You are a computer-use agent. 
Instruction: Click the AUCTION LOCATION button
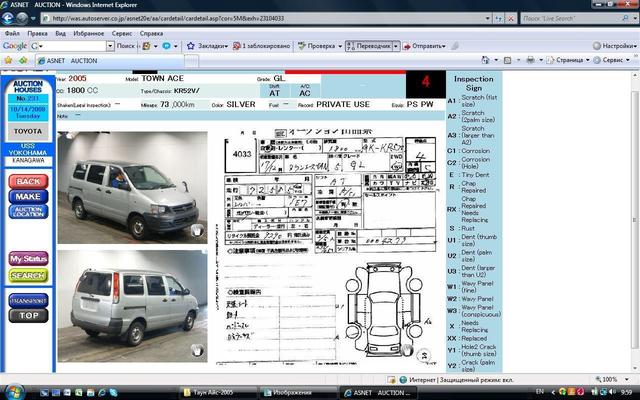[x=28, y=211]
